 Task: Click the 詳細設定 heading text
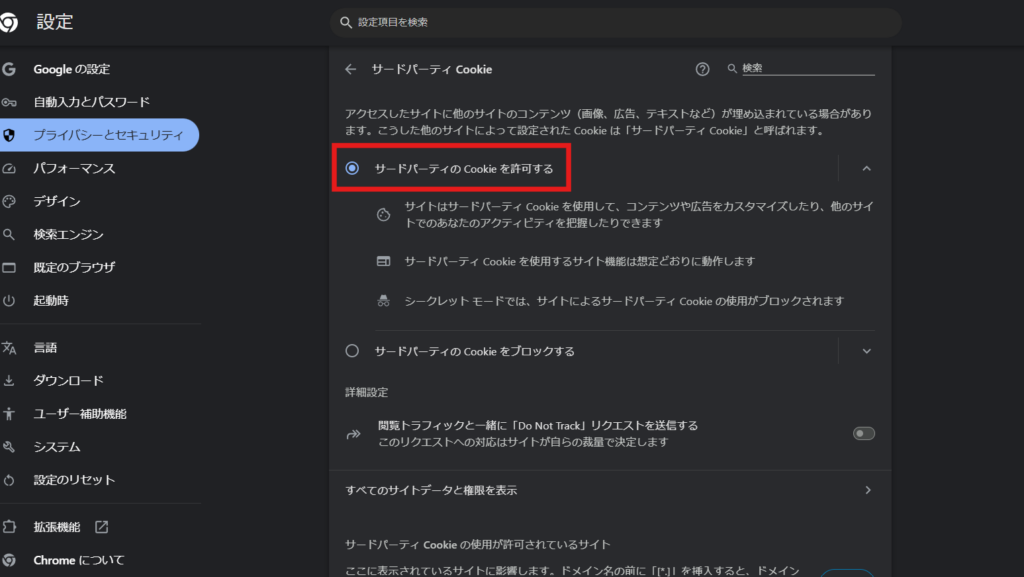pyautogui.click(x=366, y=392)
